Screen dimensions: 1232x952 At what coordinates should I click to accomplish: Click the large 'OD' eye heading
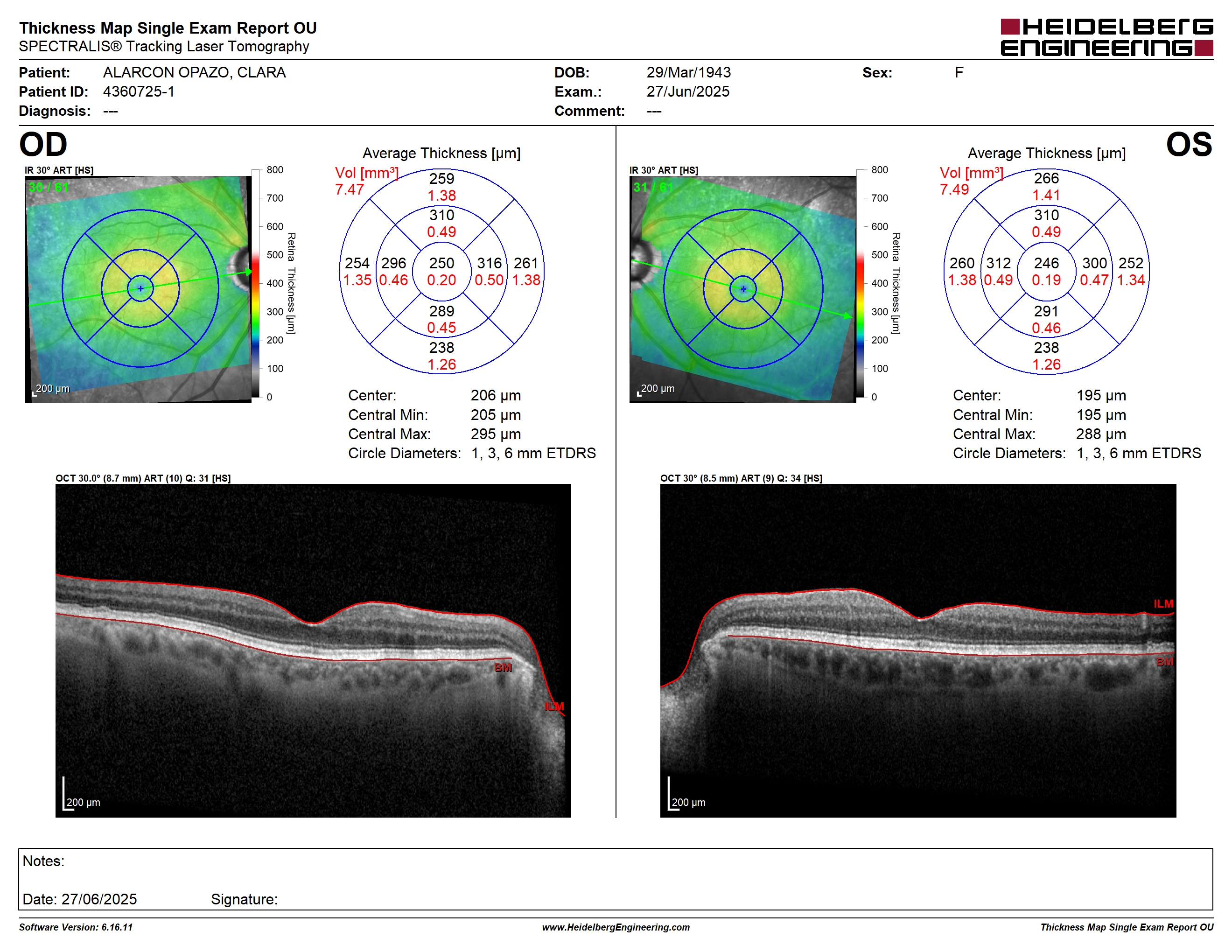point(43,144)
